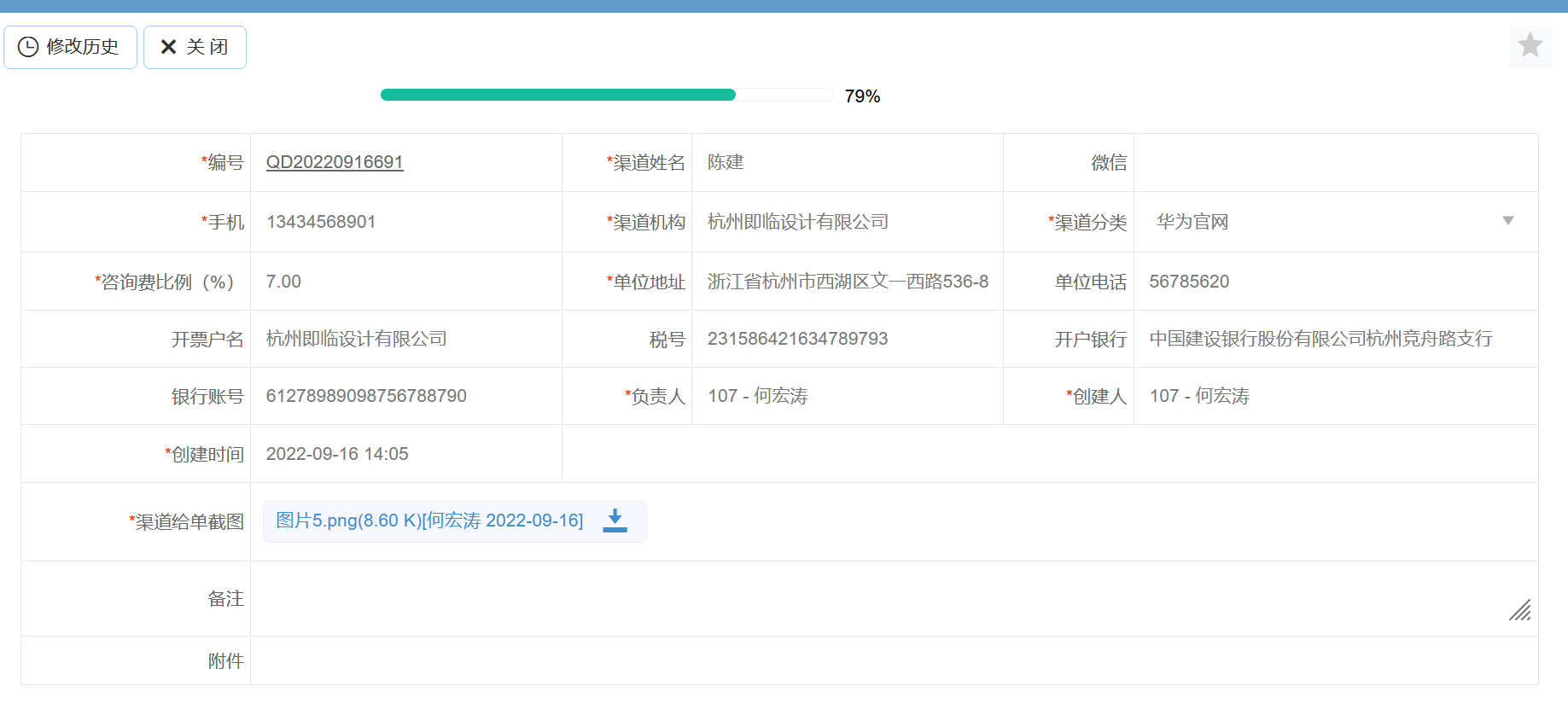1568x727 pixels.
Task: Open record link QD20220916691
Action: (x=335, y=162)
